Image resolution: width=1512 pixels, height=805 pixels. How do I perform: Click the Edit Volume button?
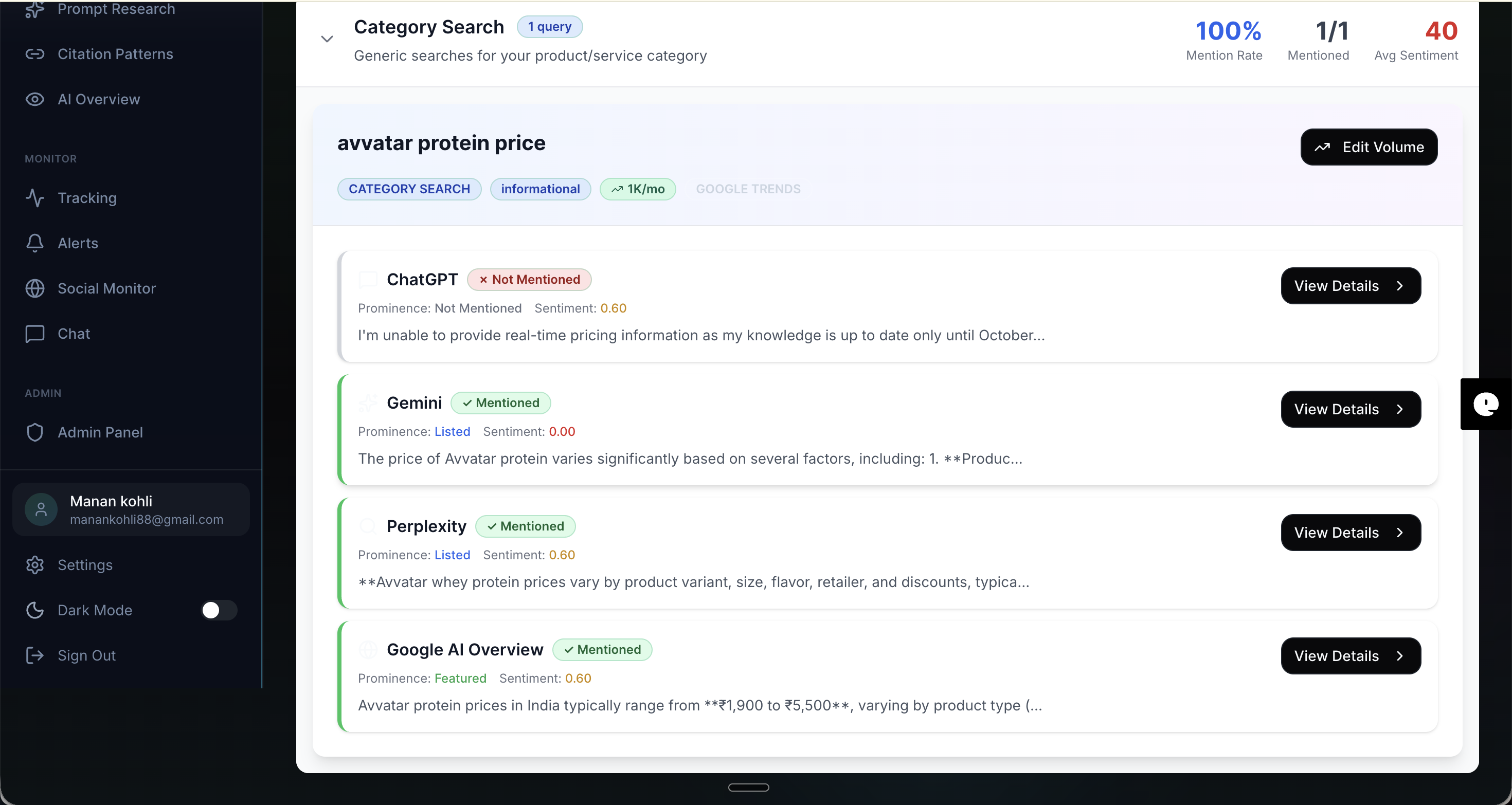(1369, 147)
